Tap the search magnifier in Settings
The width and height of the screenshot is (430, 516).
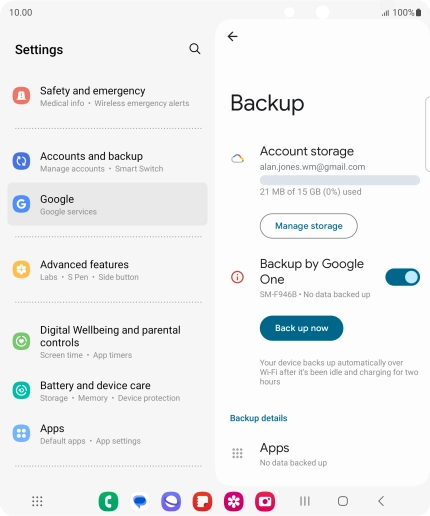[195, 49]
